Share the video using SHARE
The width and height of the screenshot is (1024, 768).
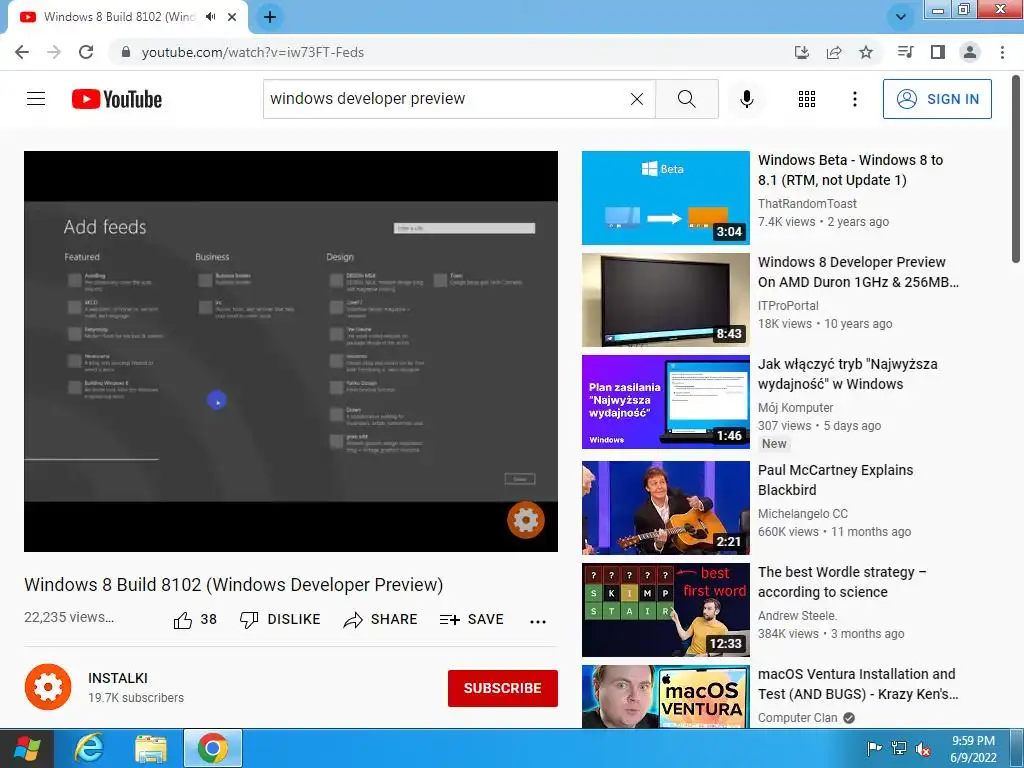click(380, 619)
